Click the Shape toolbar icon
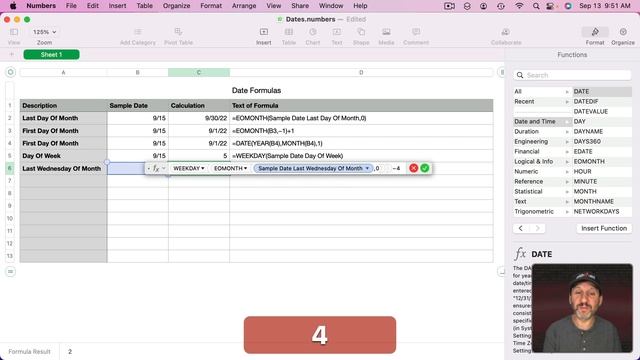Image resolution: width=640 pixels, height=360 pixels. pyautogui.click(x=361, y=32)
